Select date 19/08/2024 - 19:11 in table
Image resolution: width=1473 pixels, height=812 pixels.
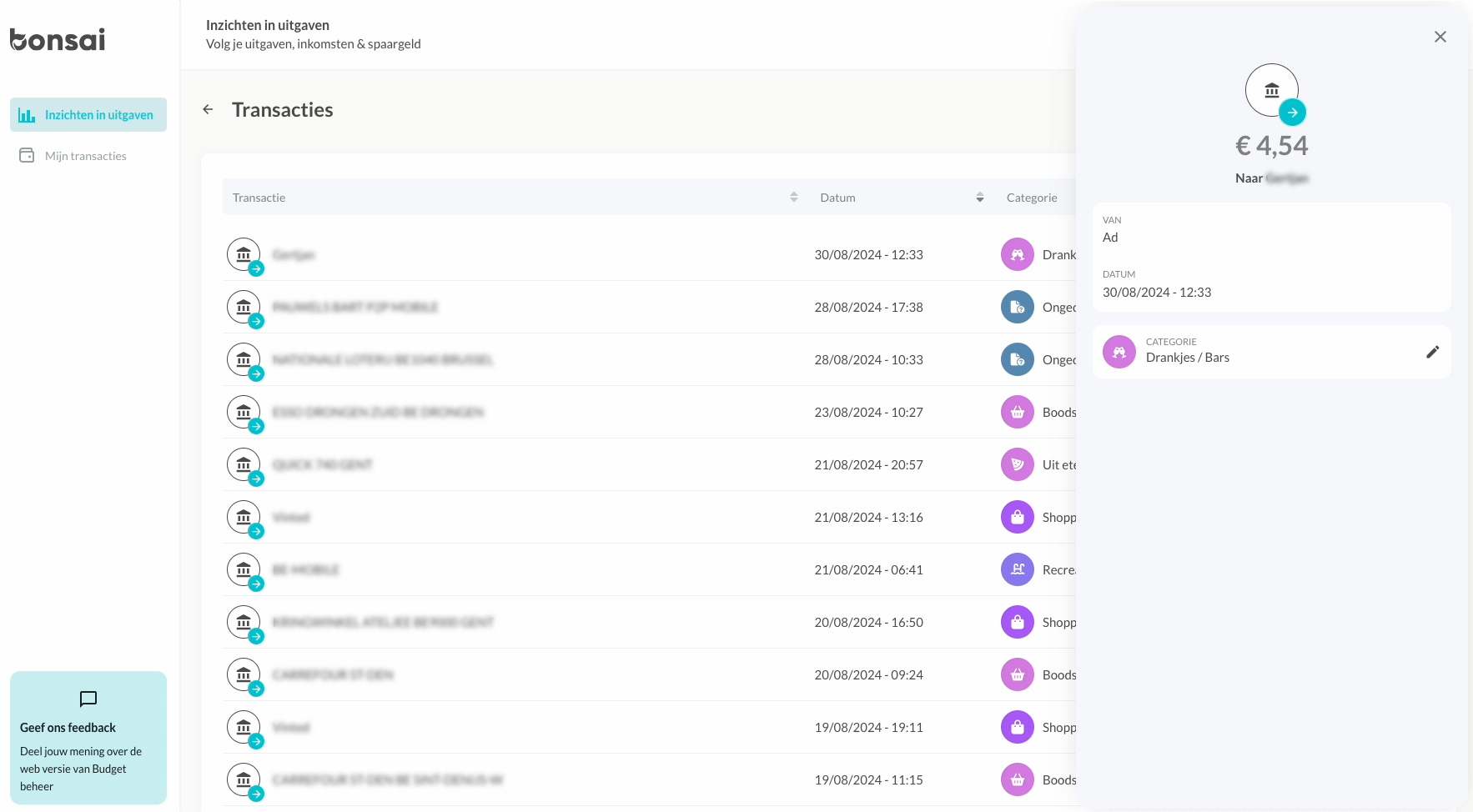coord(868,728)
